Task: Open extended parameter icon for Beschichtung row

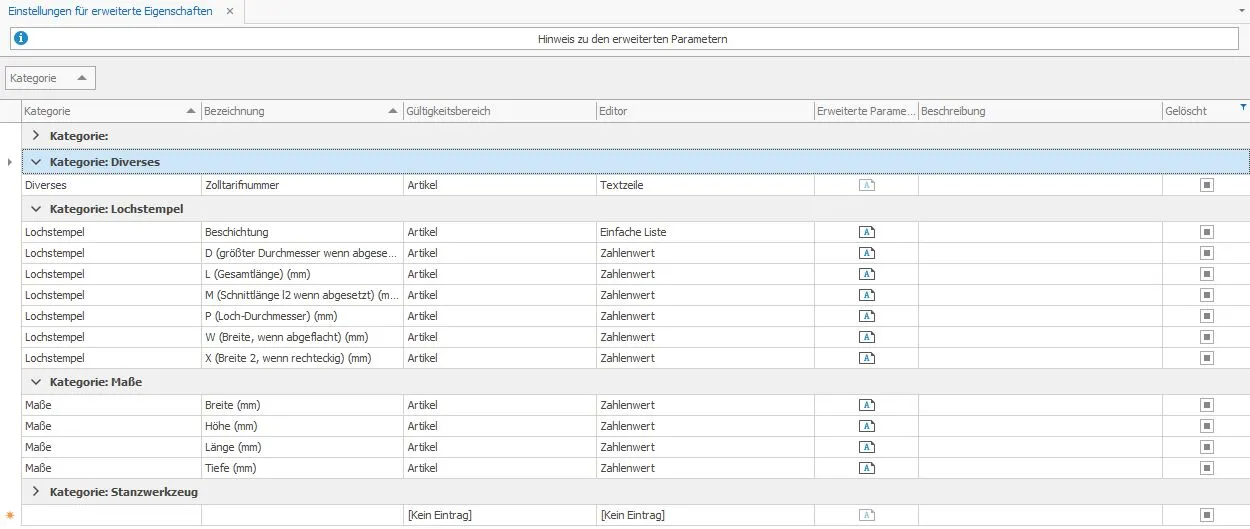Action: (867, 232)
